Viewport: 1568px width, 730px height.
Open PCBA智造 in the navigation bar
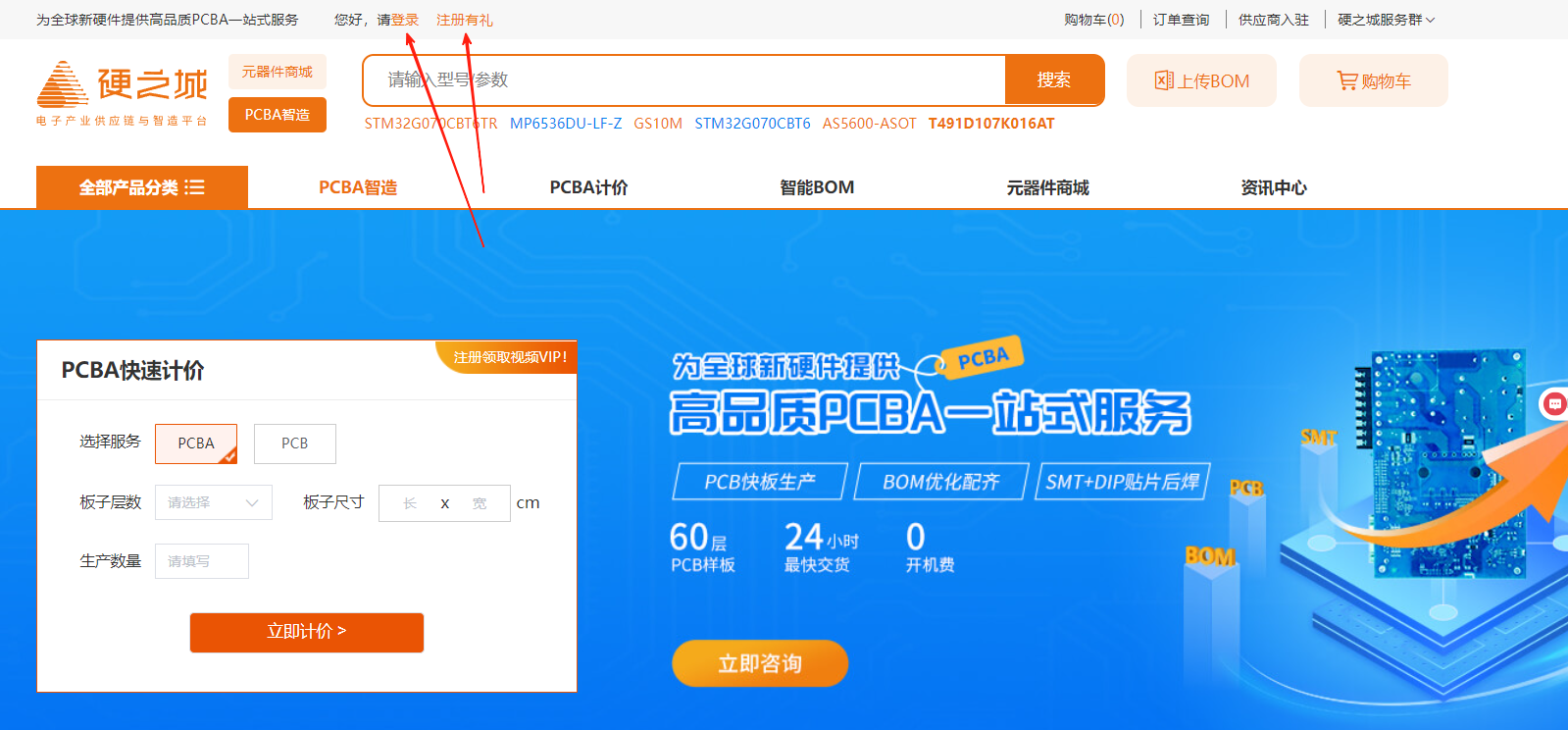click(358, 187)
